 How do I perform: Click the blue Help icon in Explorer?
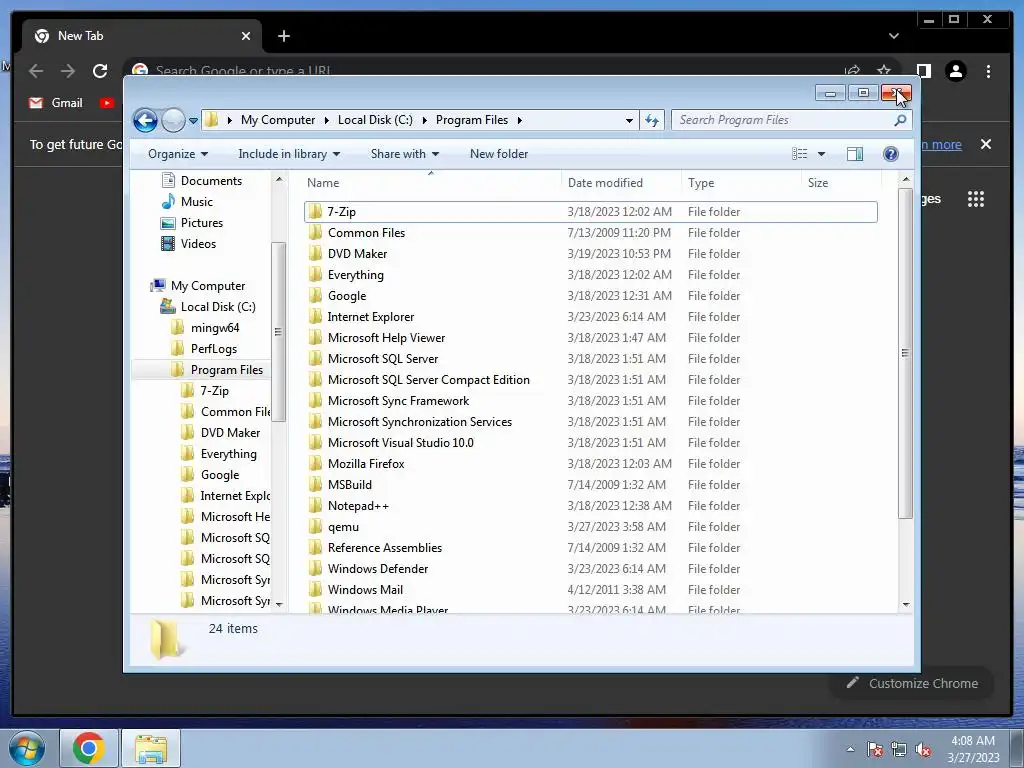[891, 154]
